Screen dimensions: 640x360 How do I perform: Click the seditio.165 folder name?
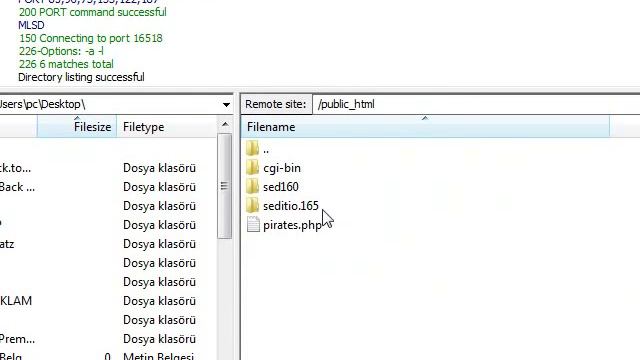pos(291,206)
